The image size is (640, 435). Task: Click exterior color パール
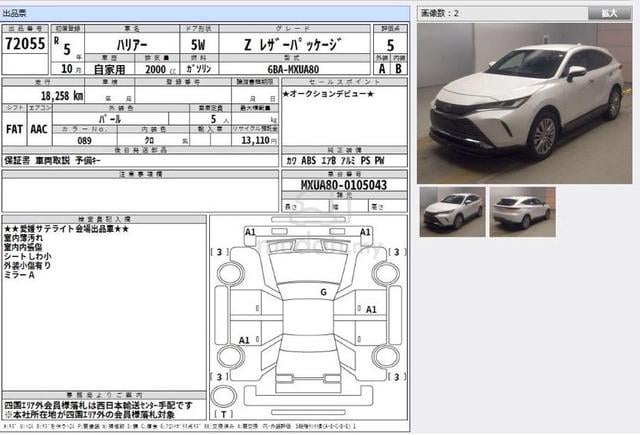click(110, 119)
